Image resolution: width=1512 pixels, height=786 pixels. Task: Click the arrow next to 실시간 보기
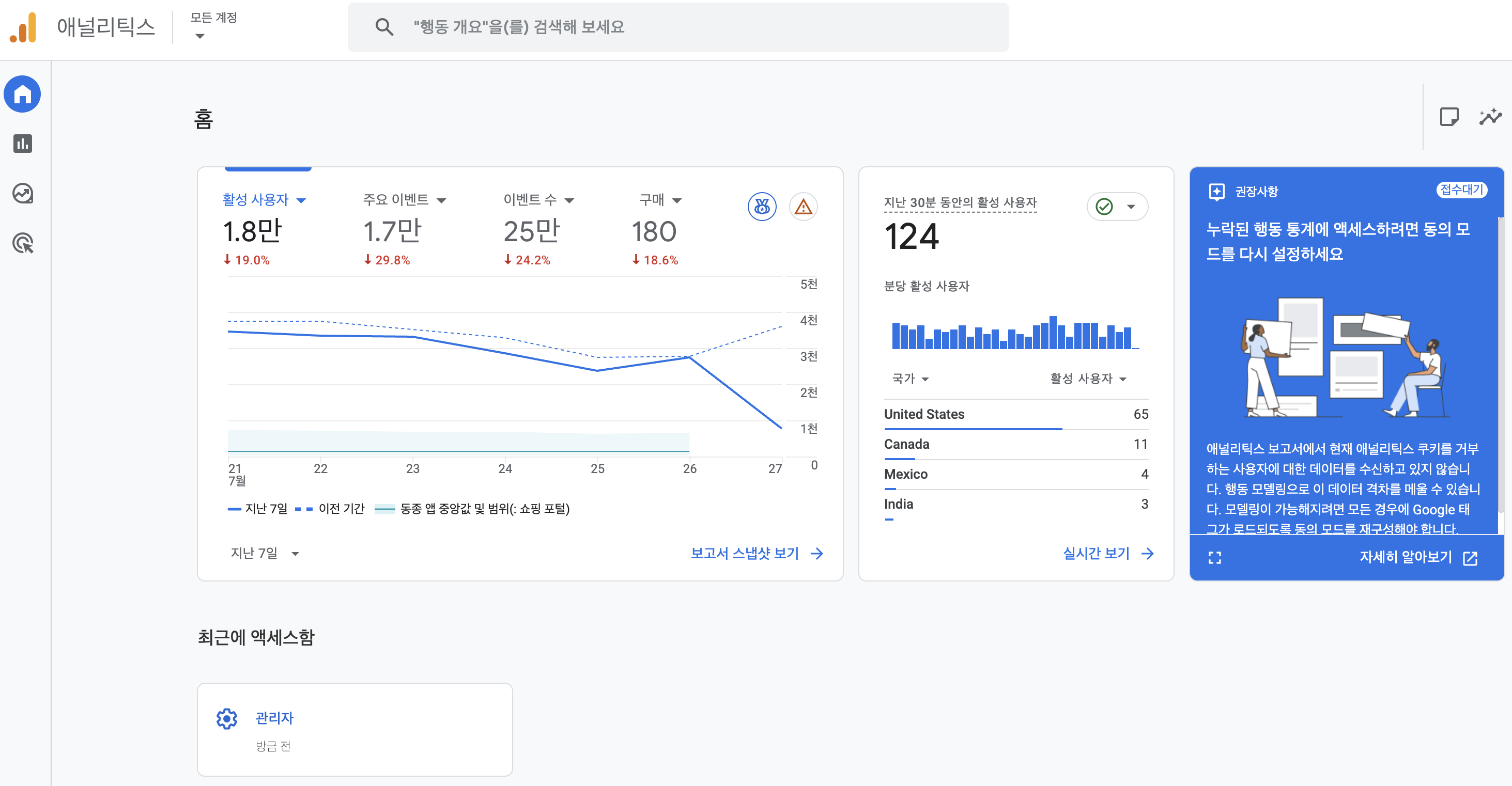pos(1147,553)
